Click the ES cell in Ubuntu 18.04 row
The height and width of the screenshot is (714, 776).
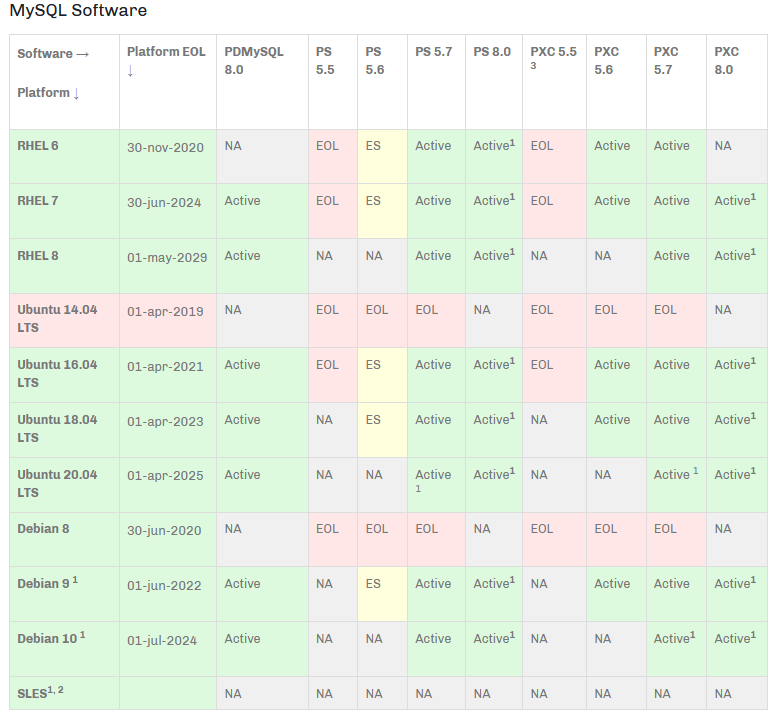tap(383, 430)
